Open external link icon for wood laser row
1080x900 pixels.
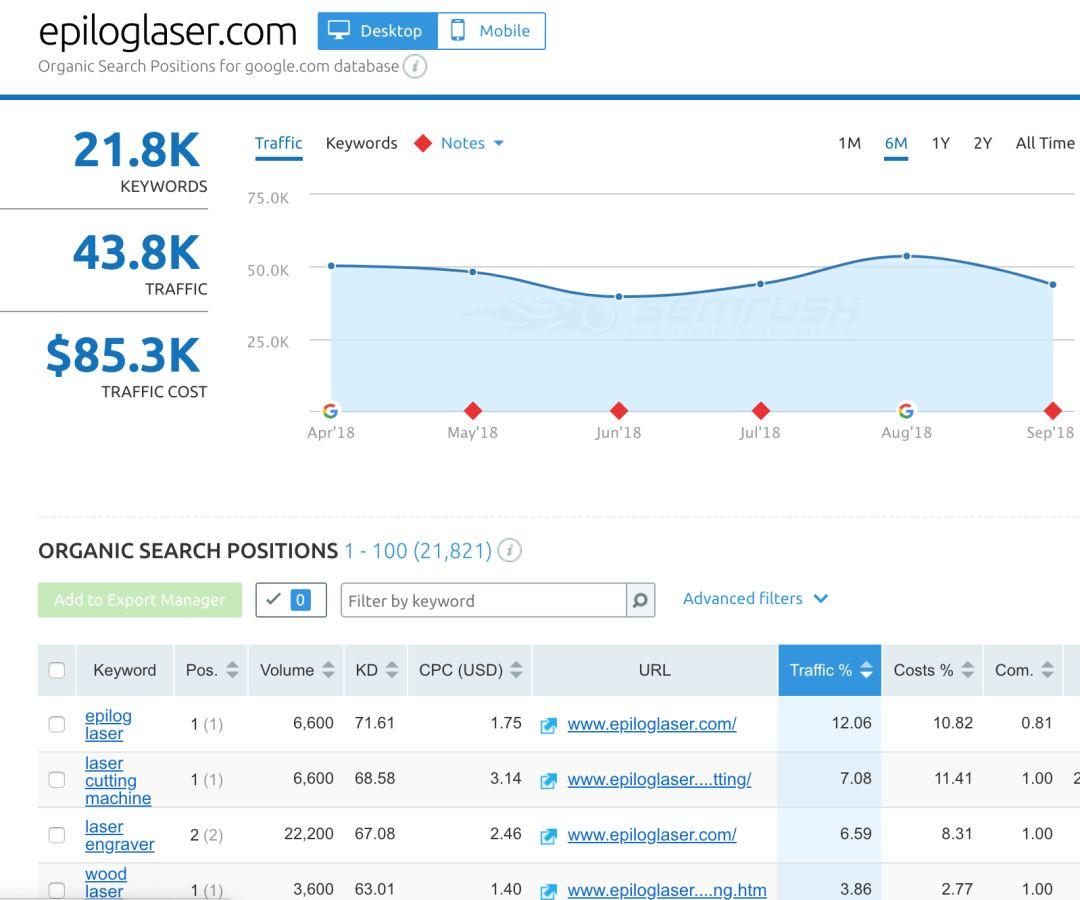[548, 891]
